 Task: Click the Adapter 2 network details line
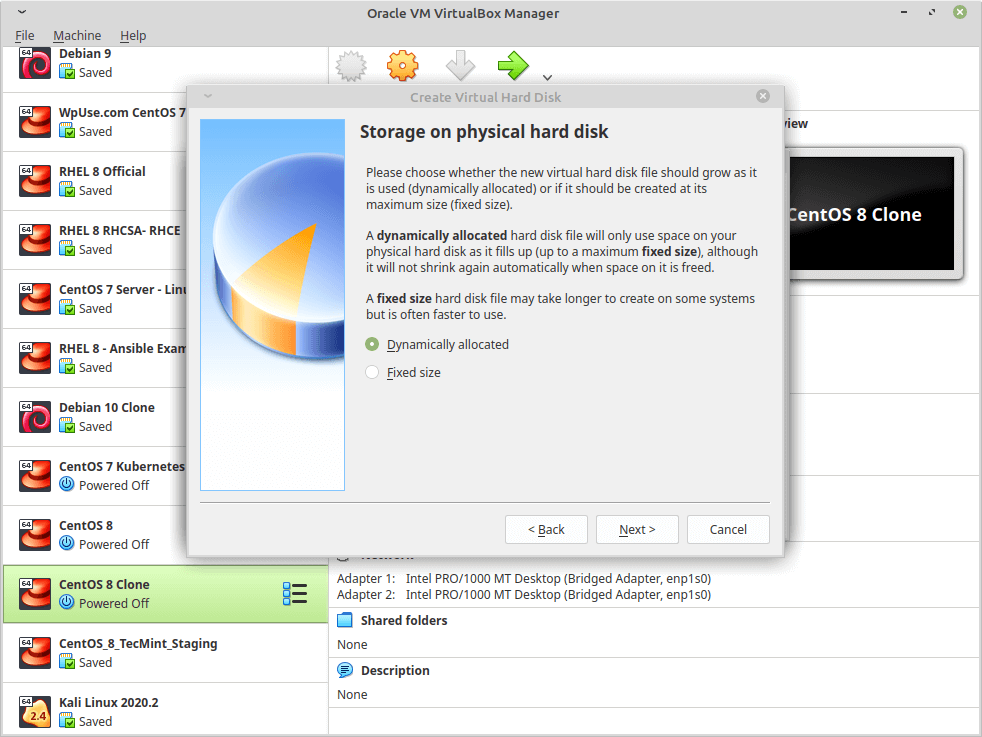click(x=524, y=595)
